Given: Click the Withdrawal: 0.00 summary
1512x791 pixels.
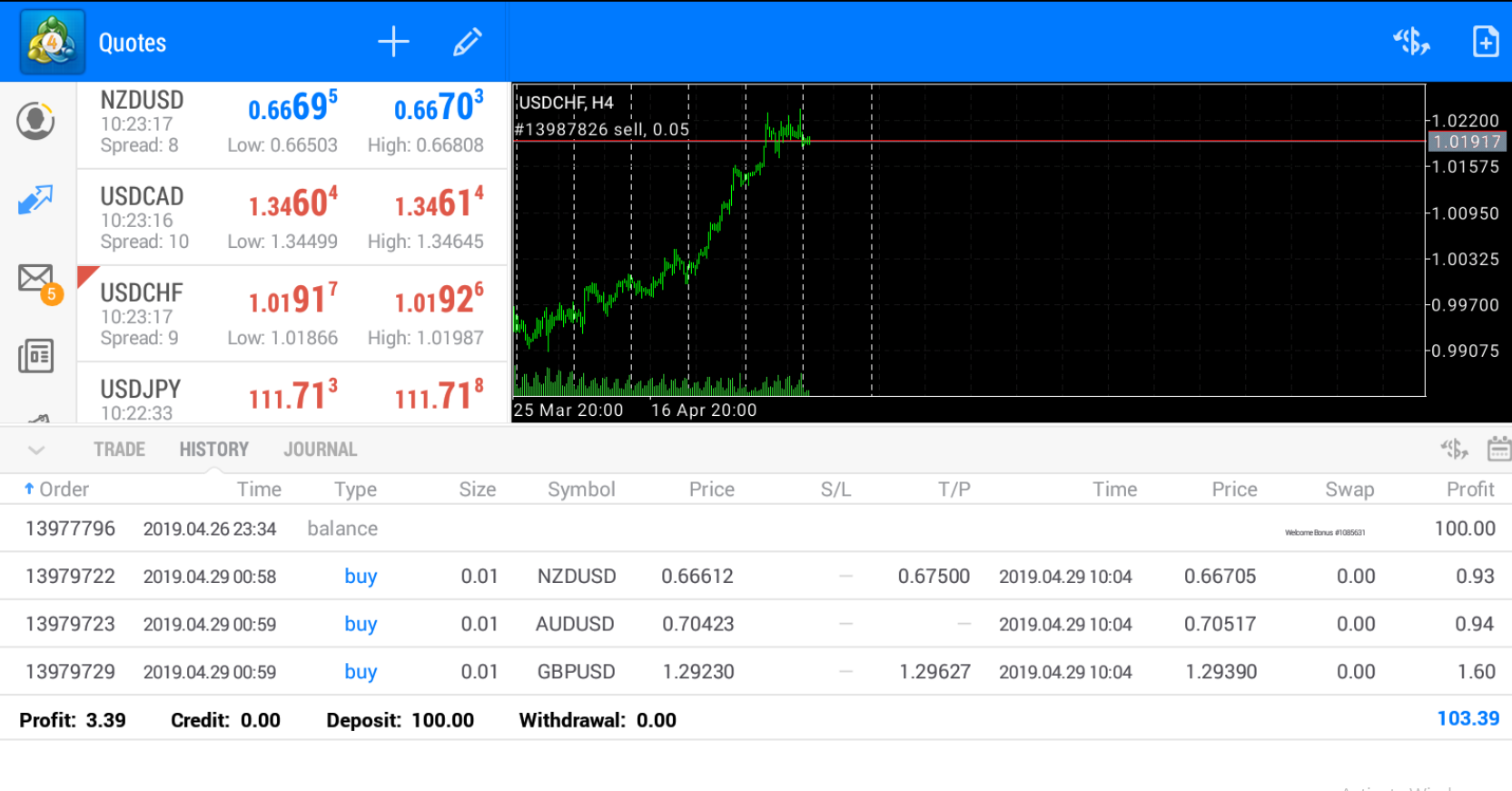Looking at the screenshot, I should (598, 720).
